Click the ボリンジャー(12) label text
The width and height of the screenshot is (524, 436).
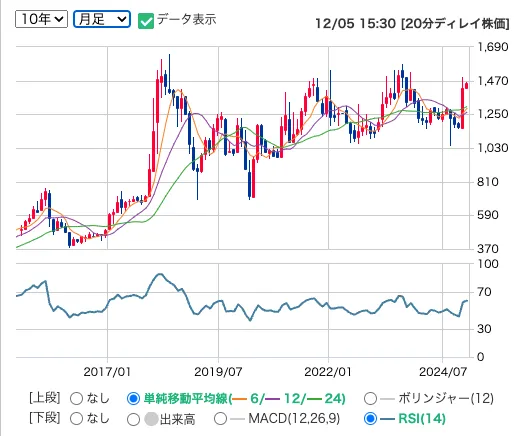click(446, 399)
